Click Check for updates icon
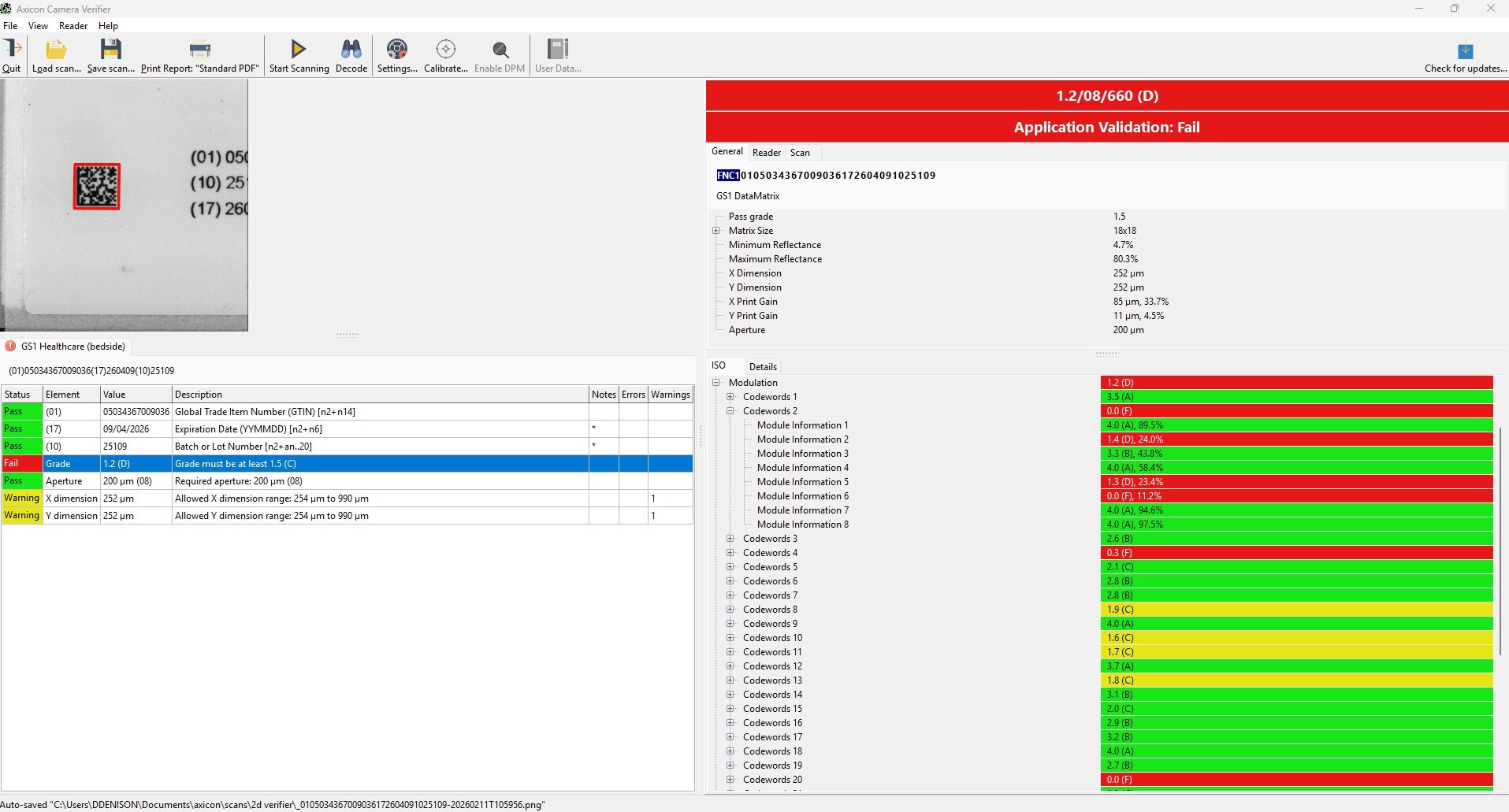This screenshot has height=812, width=1509. [1465, 51]
